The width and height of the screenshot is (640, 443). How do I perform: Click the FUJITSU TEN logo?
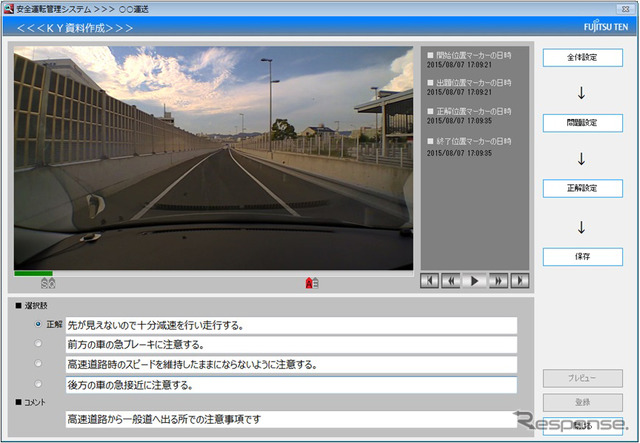tap(606, 27)
